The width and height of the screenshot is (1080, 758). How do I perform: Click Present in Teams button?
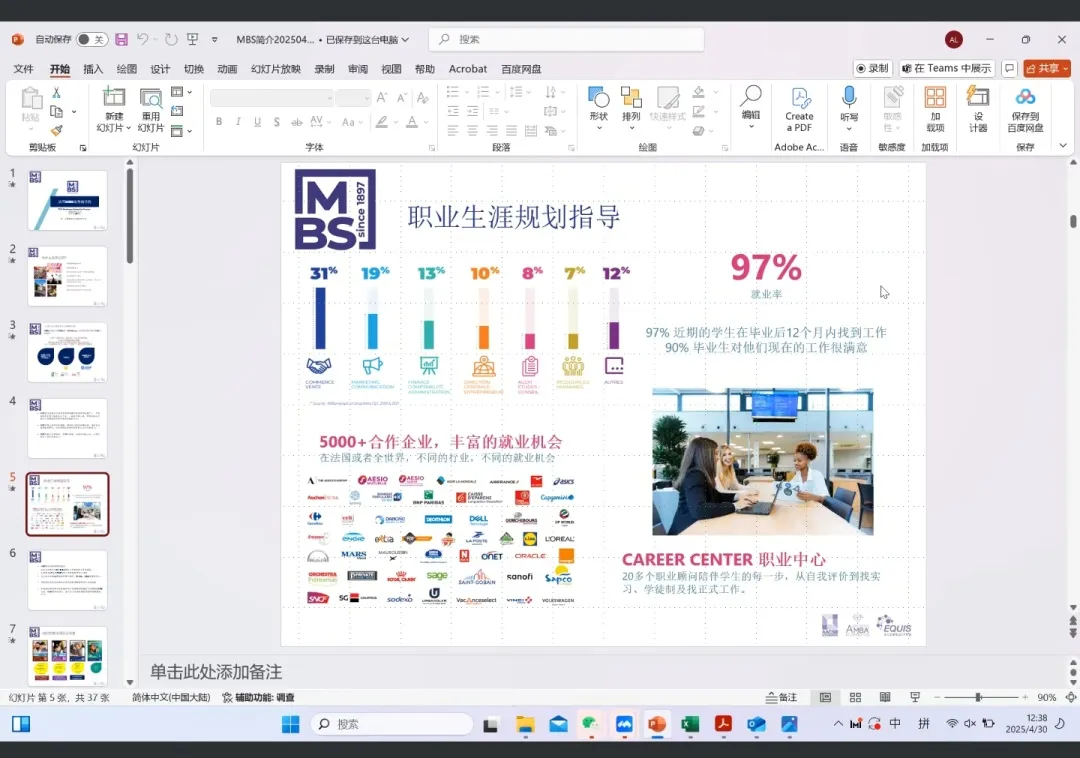[946, 69]
